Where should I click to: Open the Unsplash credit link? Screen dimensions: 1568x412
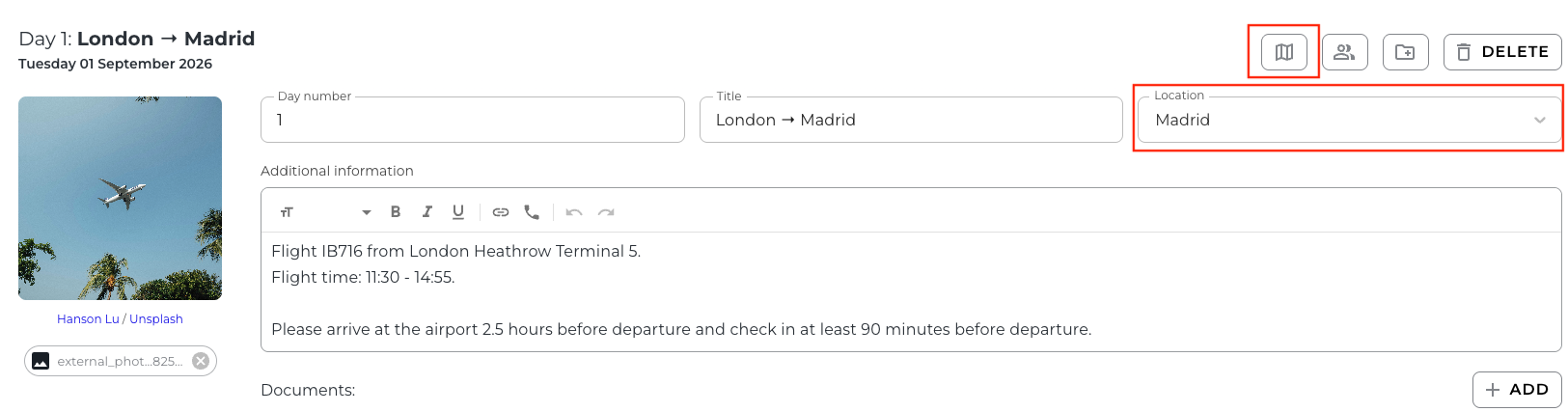tap(156, 319)
